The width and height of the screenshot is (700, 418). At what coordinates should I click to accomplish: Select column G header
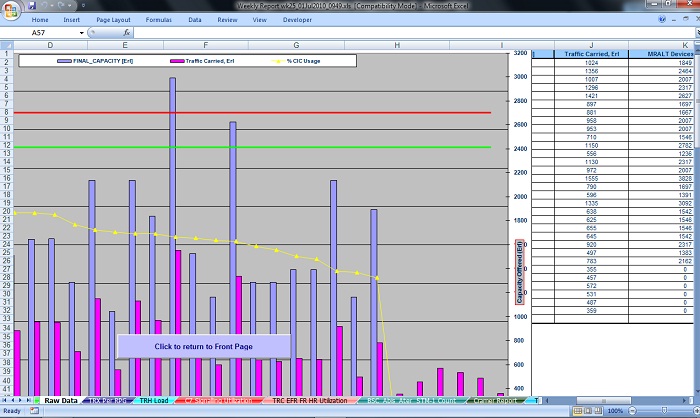pos(296,45)
